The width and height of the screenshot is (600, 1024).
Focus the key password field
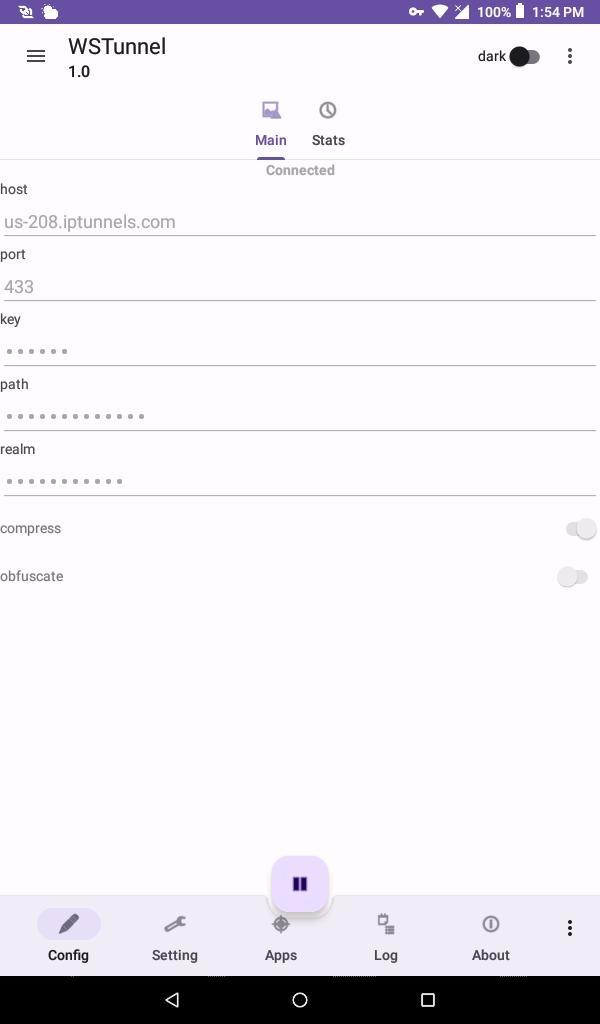pyautogui.click(x=298, y=352)
